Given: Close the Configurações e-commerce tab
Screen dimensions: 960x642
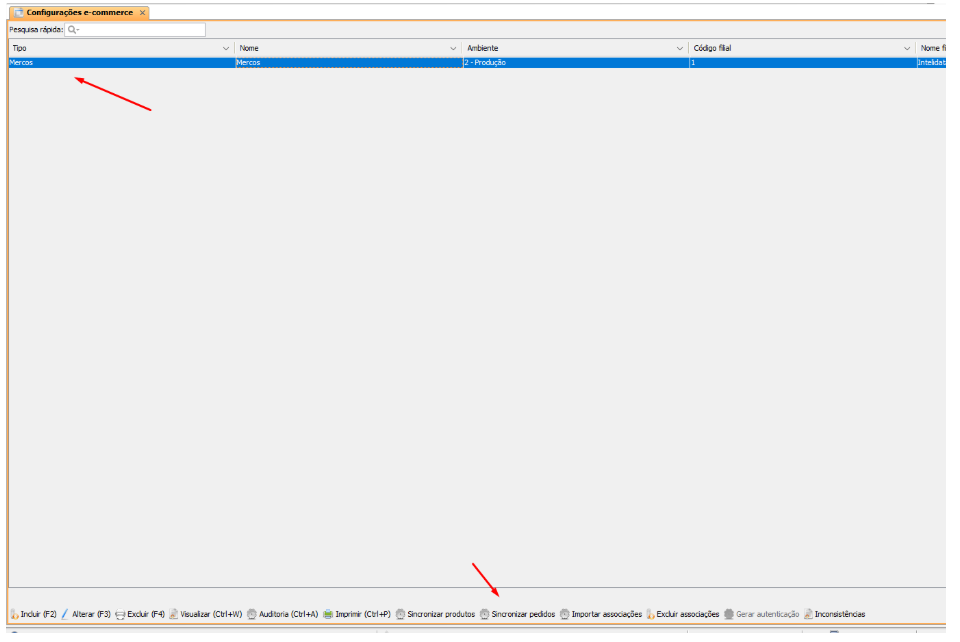Looking at the screenshot, I should [x=143, y=13].
